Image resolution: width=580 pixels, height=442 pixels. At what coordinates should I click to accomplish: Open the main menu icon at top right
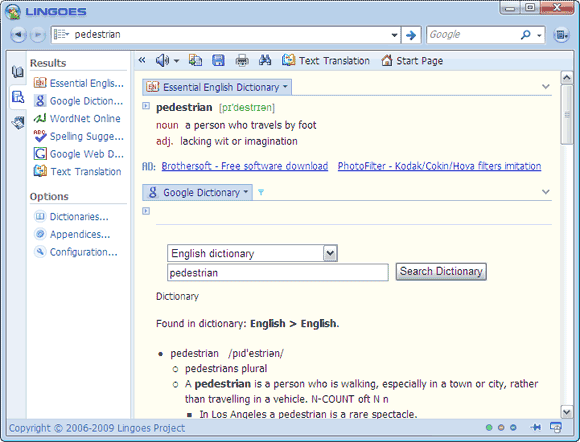[561, 35]
